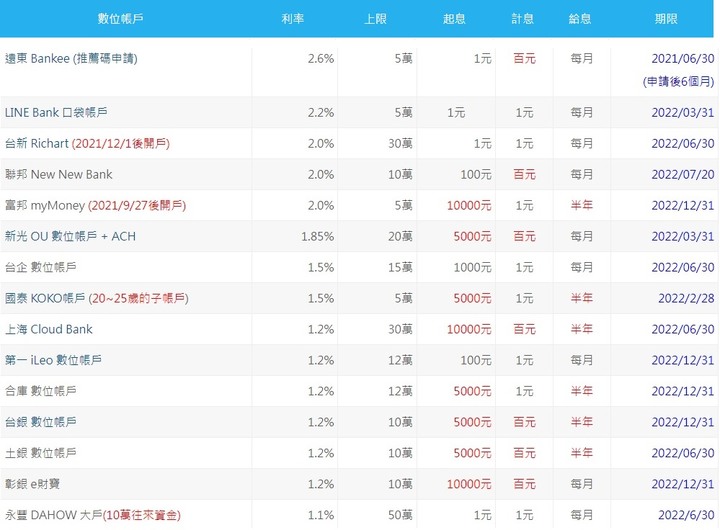Open the LINE Bank 口袋帳戶 link
Viewport: 720px width, 530px height.
[56, 113]
